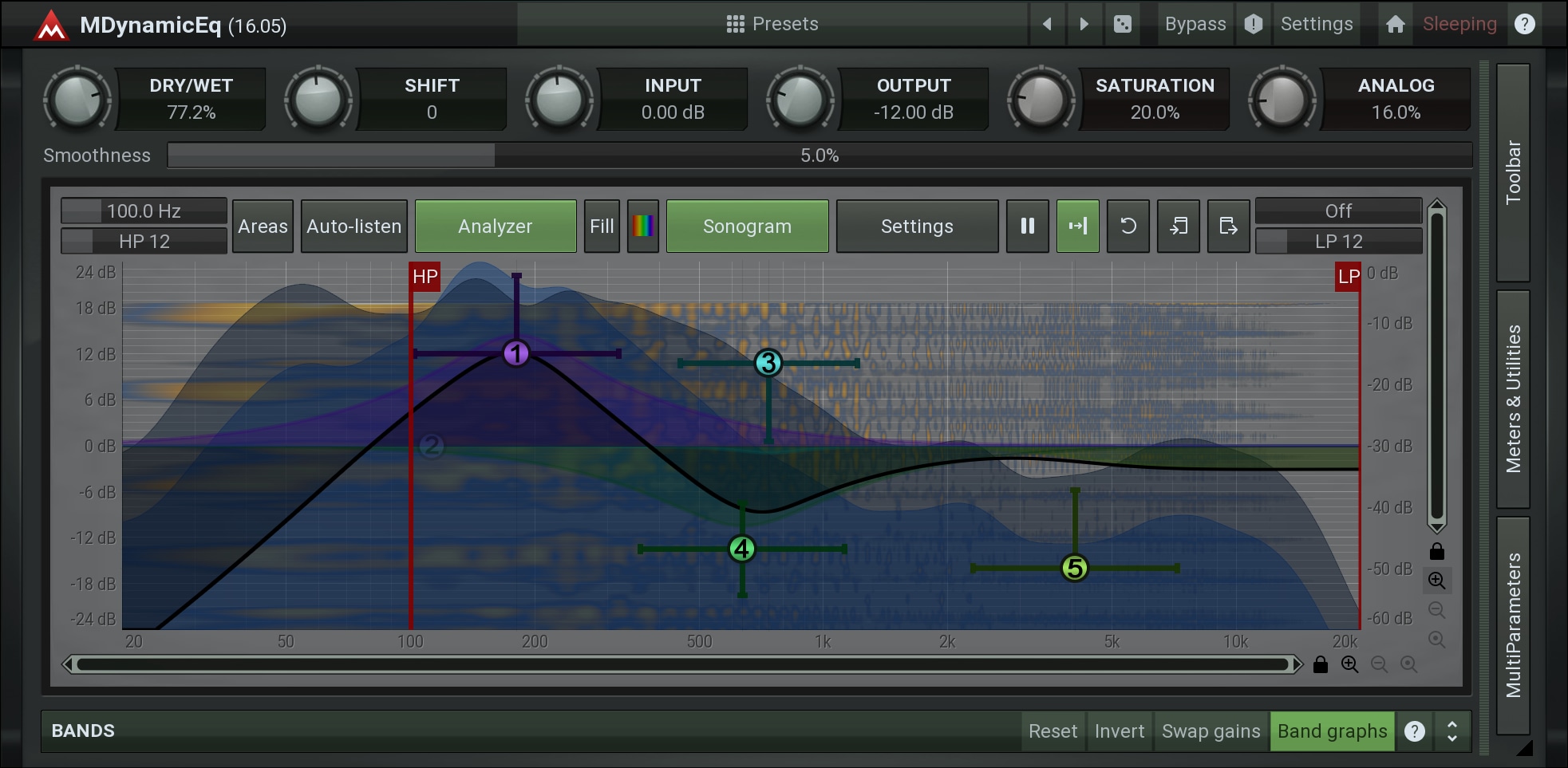Toggle the horizontal axis lock icon
This screenshot has height=768, width=1568.
click(1321, 664)
